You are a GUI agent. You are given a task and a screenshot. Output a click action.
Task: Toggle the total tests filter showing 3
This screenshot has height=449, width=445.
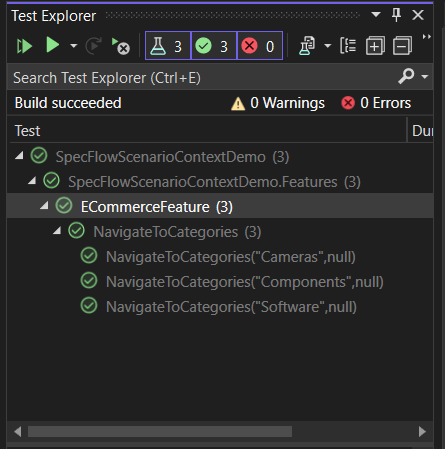tap(168, 46)
